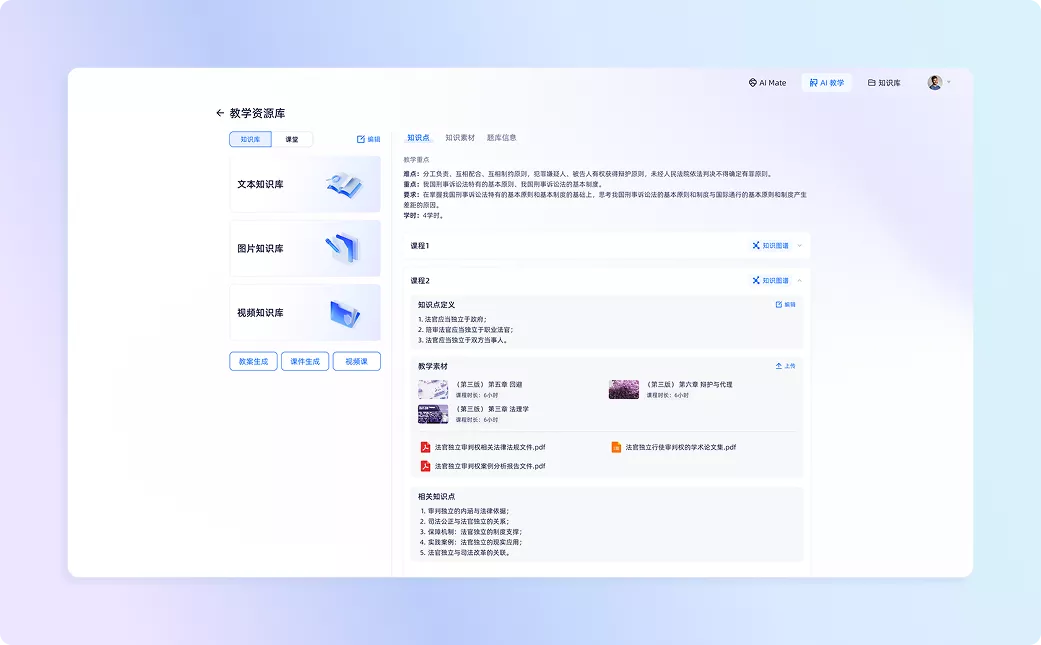
Task: Click the user avatar picture
Action: tap(935, 83)
